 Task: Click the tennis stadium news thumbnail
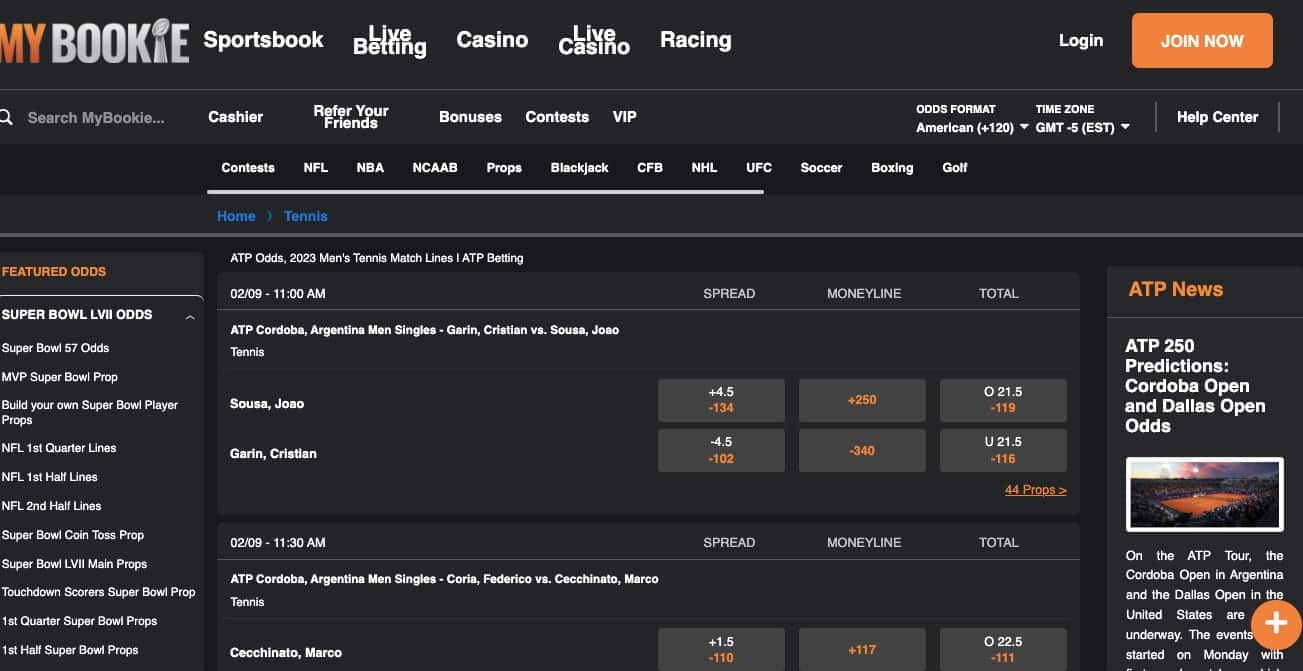[x=1204, y=494]
